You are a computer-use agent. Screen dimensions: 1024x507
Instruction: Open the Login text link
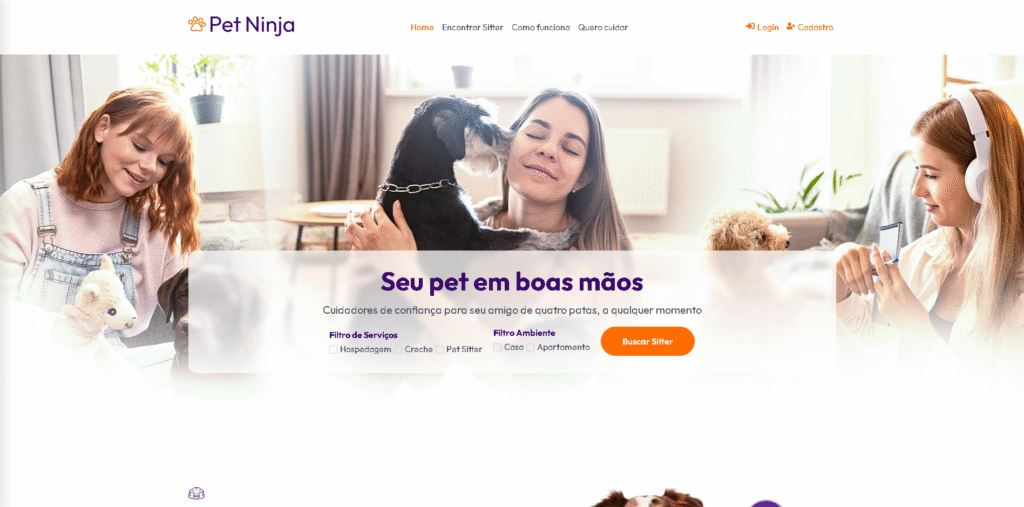[767, 27]
